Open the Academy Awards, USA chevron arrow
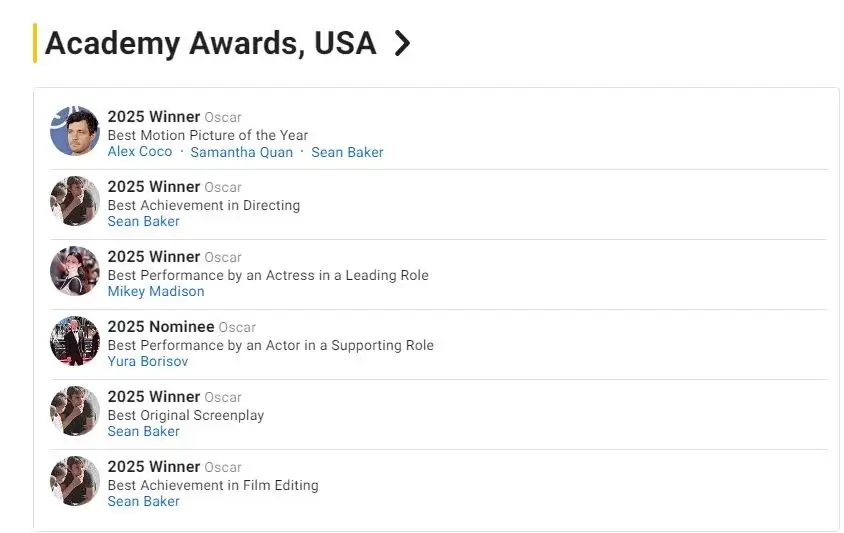 pyautogui.click(x=402, y=43)
